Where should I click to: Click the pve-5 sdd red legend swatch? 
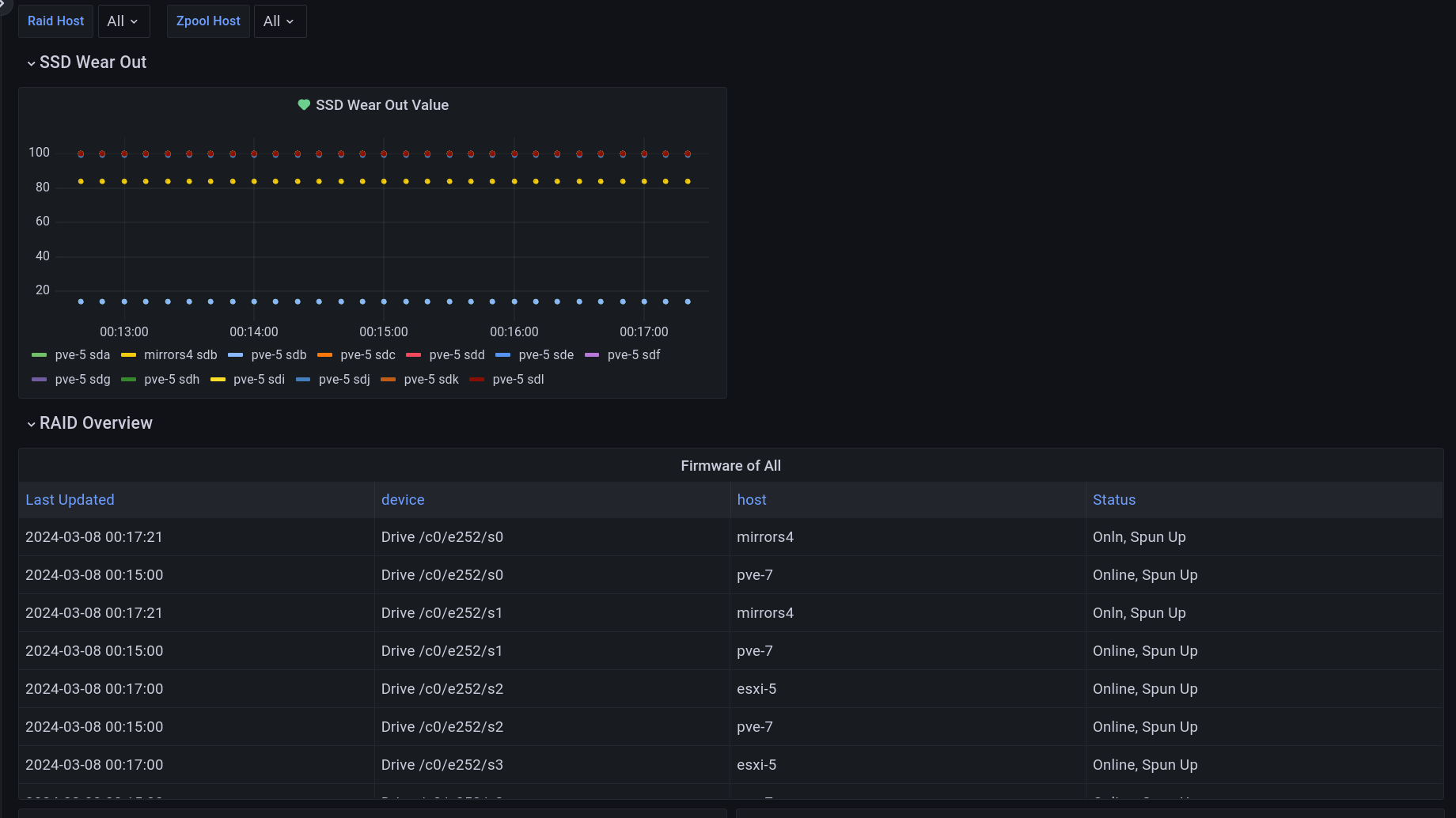pyautogui.click(x=413, y=355)
